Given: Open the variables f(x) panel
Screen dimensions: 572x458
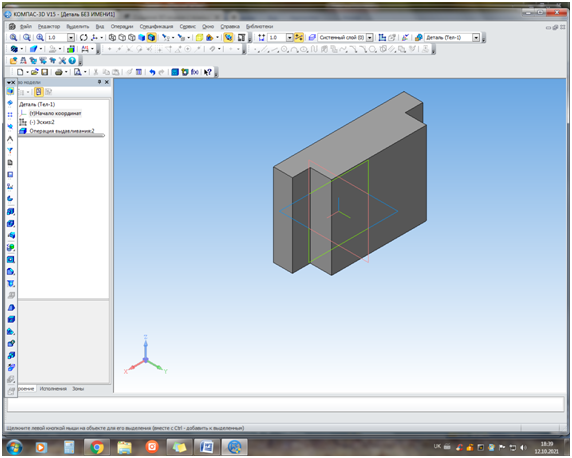Looking at the screenshot, I should (195, 72).
